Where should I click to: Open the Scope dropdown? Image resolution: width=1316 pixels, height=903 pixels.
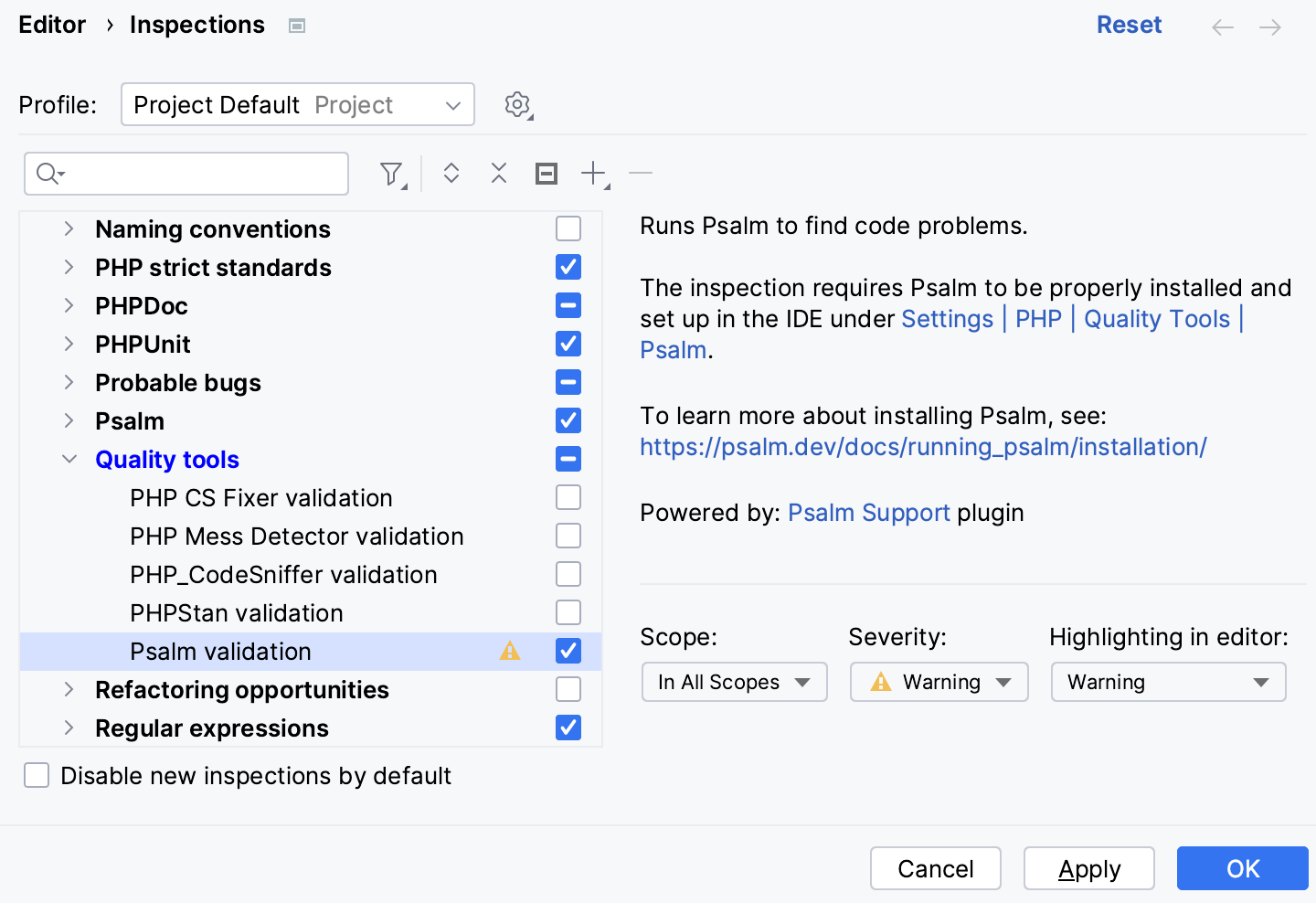tap(734, 682)
